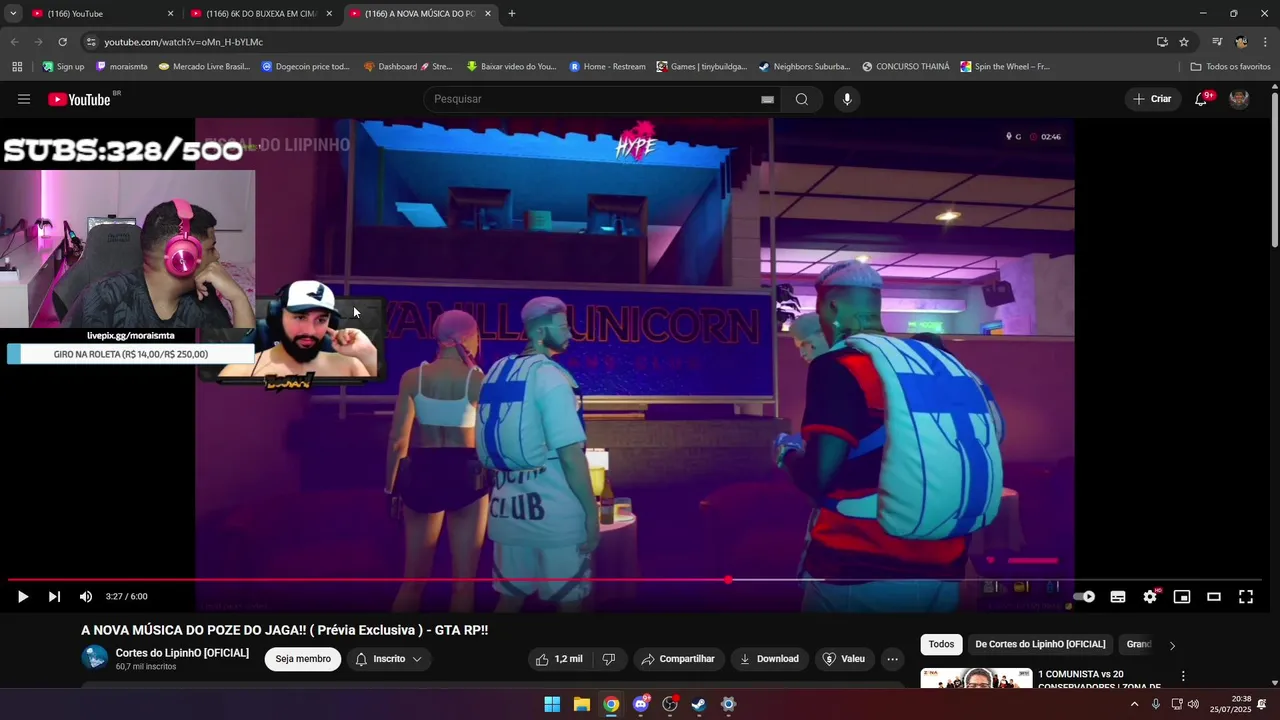This screenshot has width=1280, height=720.
Task: Open Cortes do LipinhO [OFICIAL] channel link
Action: pyautogui.click(x=182, y=653)
